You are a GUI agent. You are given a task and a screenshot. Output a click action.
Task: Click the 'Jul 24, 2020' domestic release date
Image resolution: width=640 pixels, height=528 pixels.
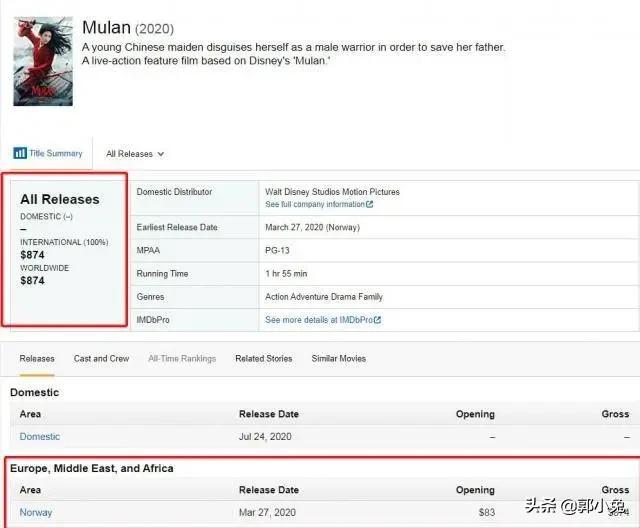click(x=265, y=437)
